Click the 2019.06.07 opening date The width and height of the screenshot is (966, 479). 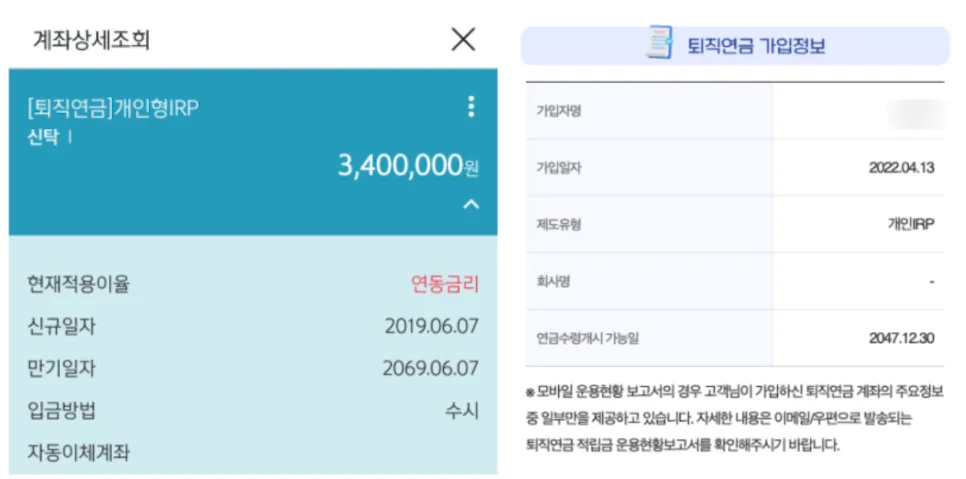[432, 326]
